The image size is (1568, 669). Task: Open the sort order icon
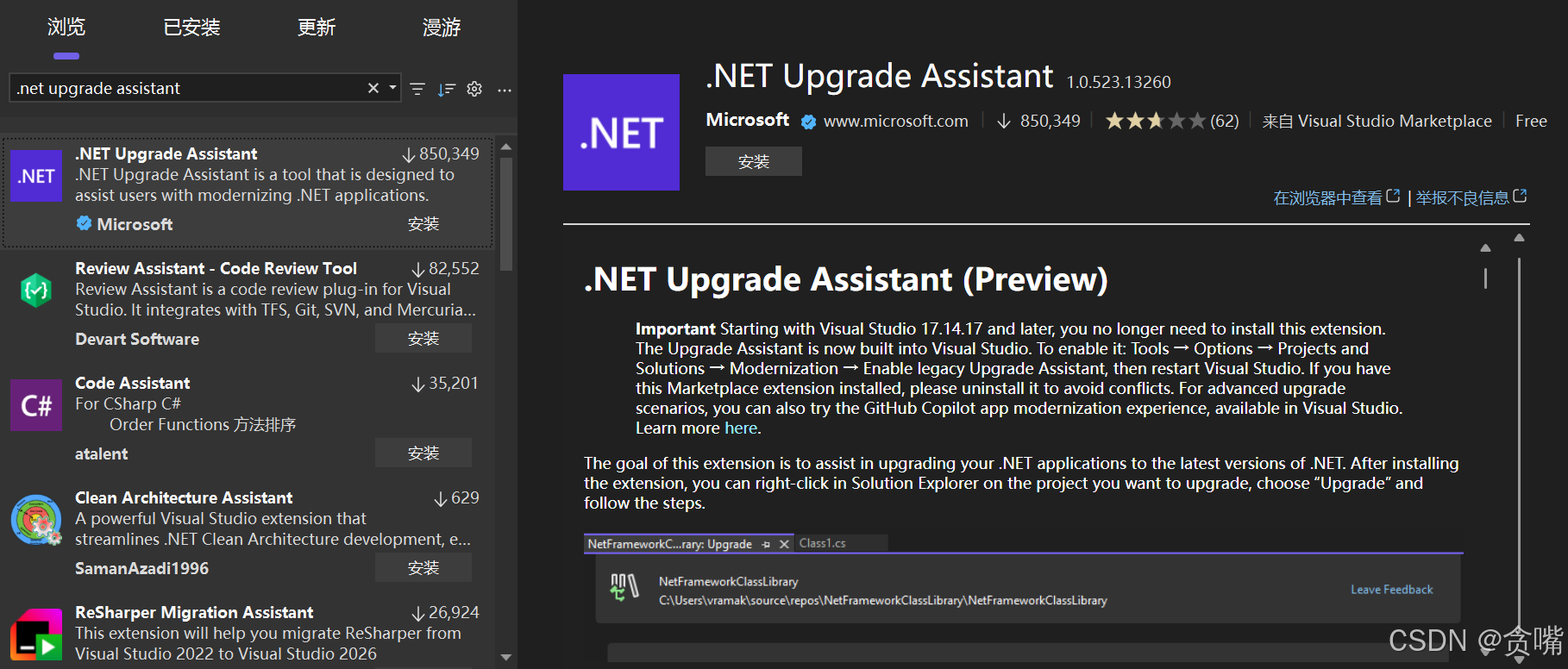pos(446,89)
